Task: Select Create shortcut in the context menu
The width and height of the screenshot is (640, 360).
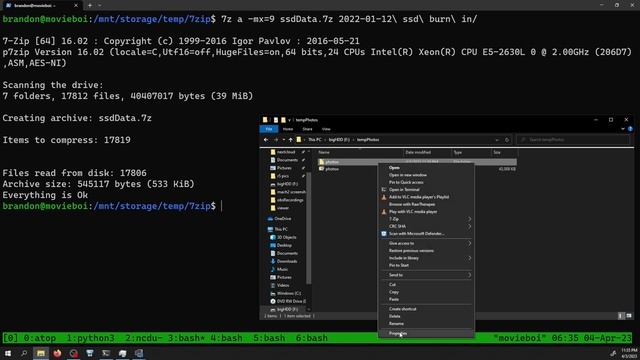Action: coord(402,309)
